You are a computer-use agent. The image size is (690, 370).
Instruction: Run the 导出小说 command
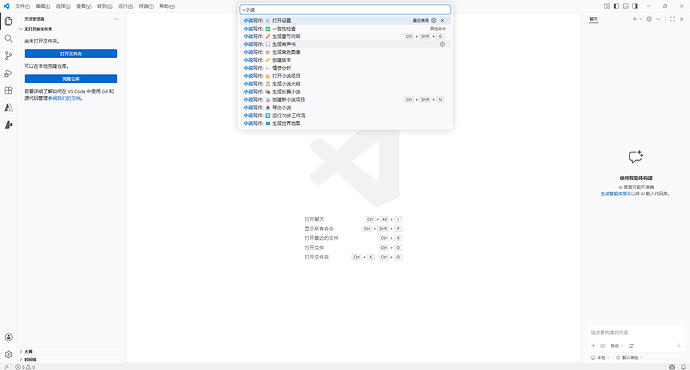click(x=345, y=108)
